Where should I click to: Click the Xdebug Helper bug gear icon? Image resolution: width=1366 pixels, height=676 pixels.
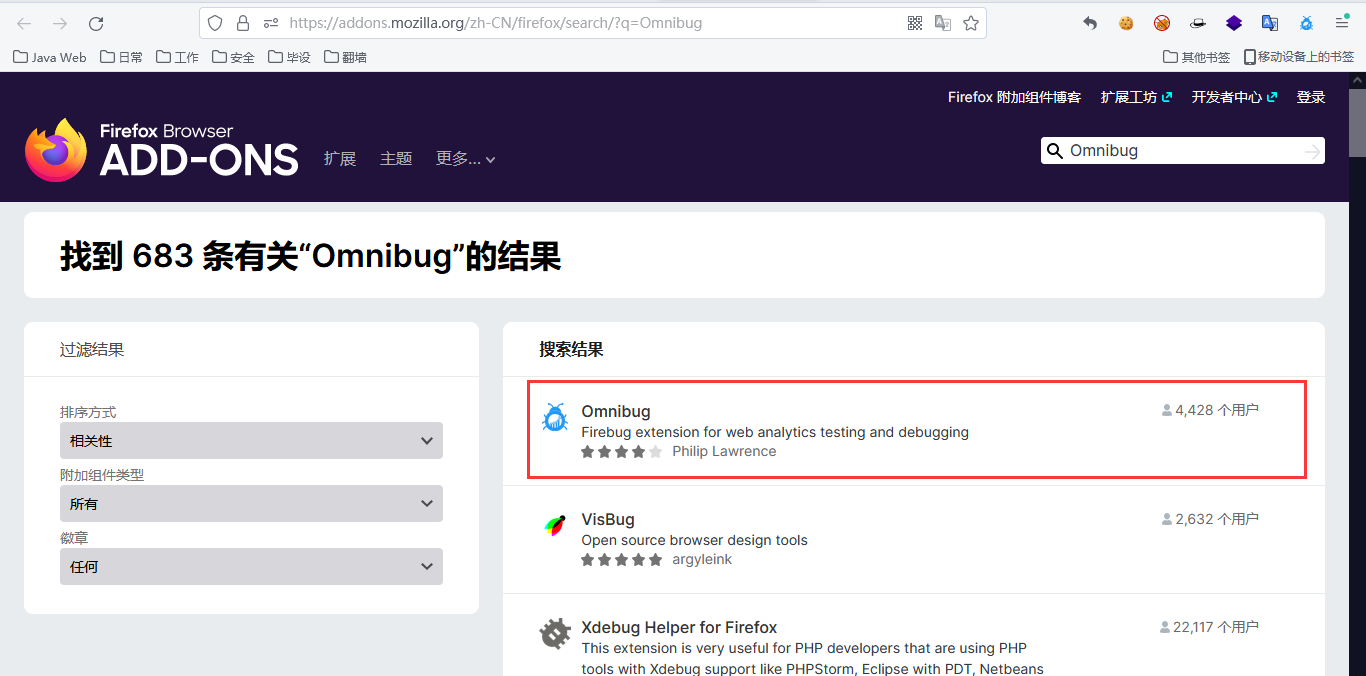554,634
